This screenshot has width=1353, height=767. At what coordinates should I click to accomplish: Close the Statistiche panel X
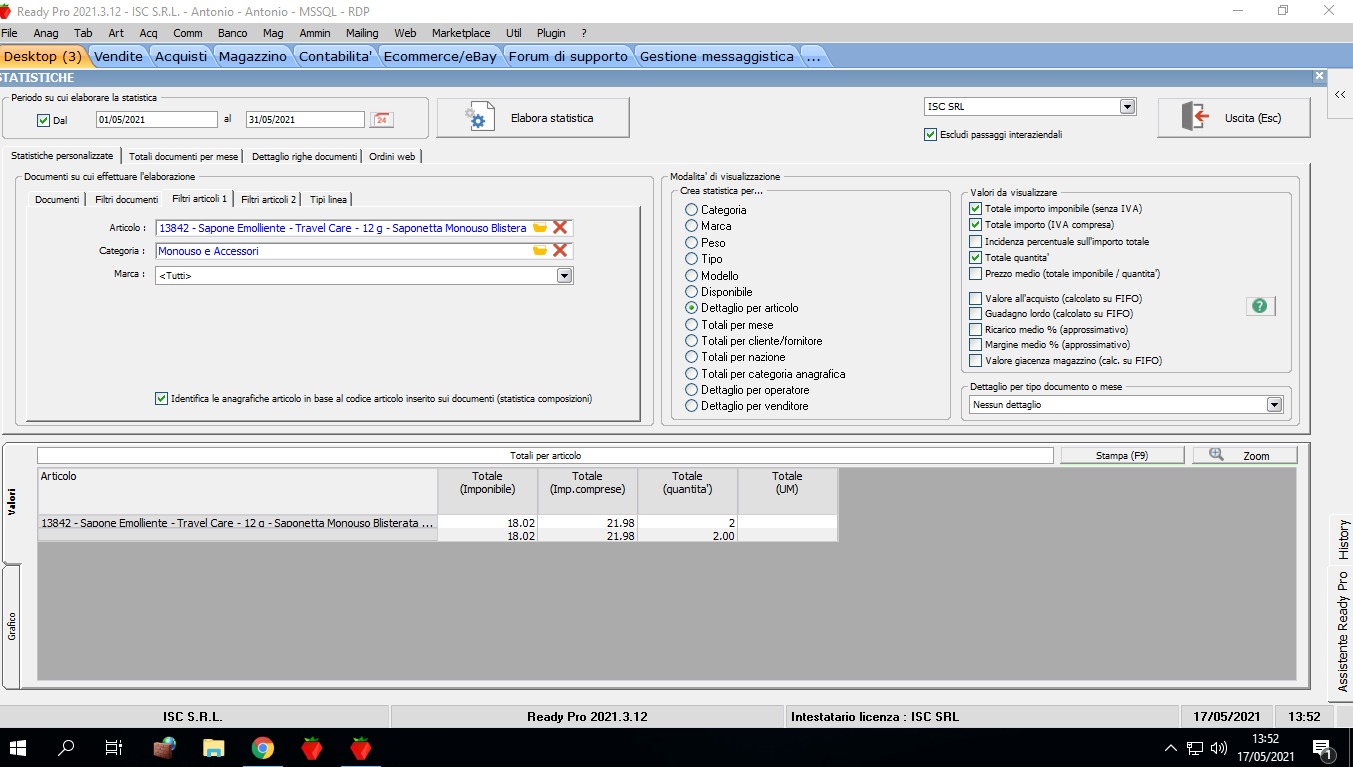(1319, 76)
